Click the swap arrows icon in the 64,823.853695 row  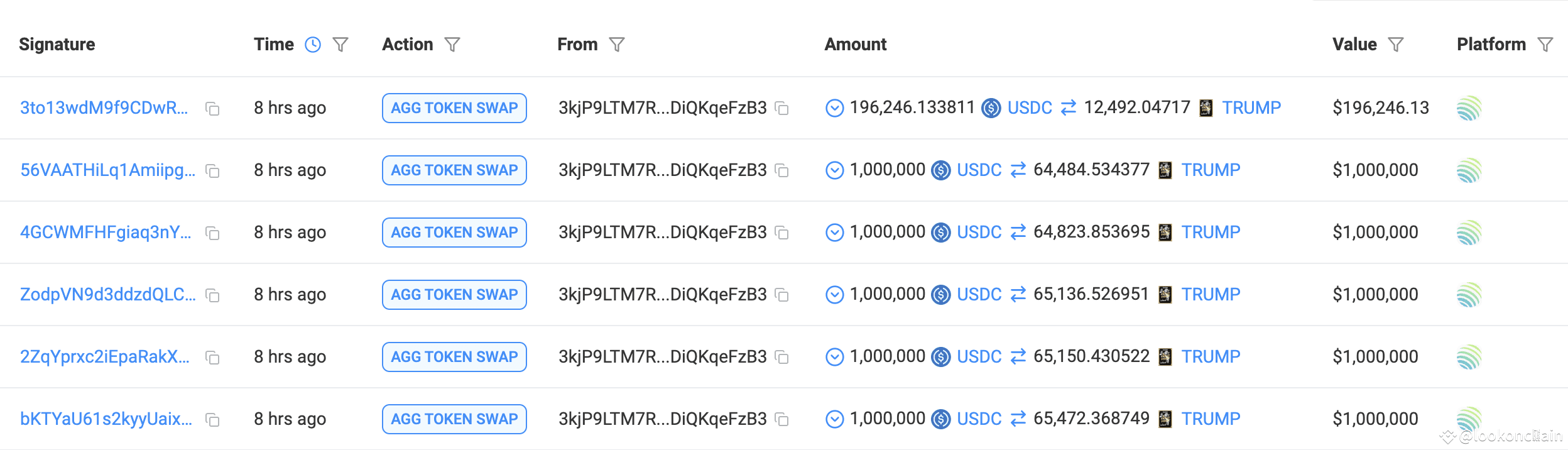click(x=1018, y=233)
